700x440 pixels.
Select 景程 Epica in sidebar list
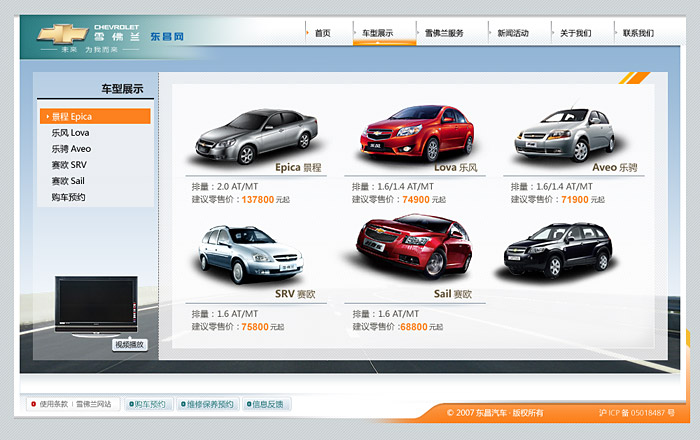point(95,116)
